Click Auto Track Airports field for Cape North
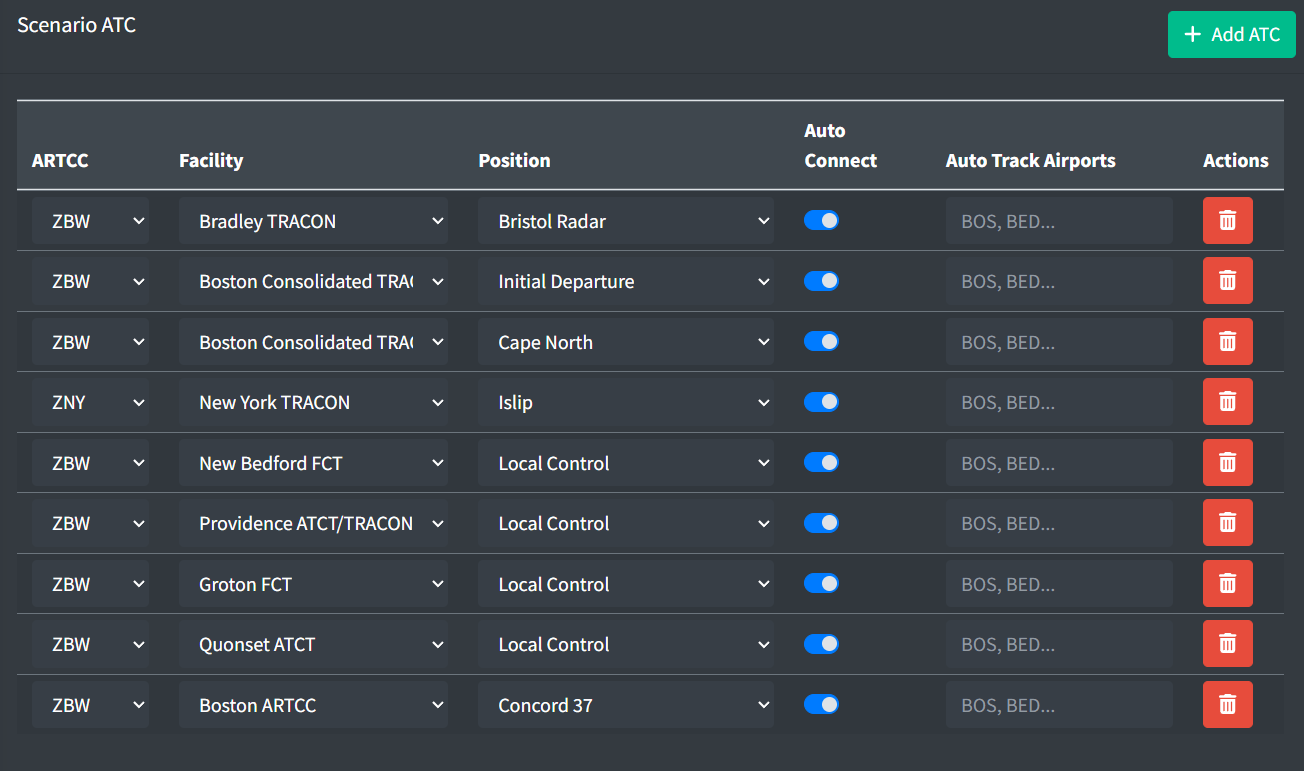 pos(1059,342)
